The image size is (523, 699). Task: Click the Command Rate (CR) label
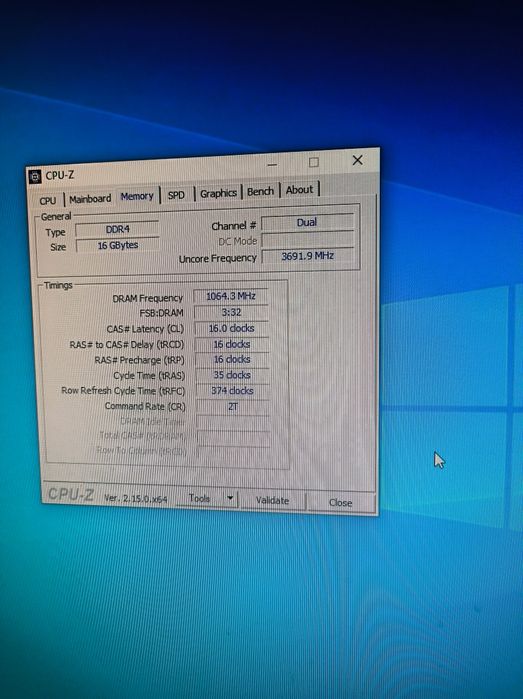tap(145, 407)
